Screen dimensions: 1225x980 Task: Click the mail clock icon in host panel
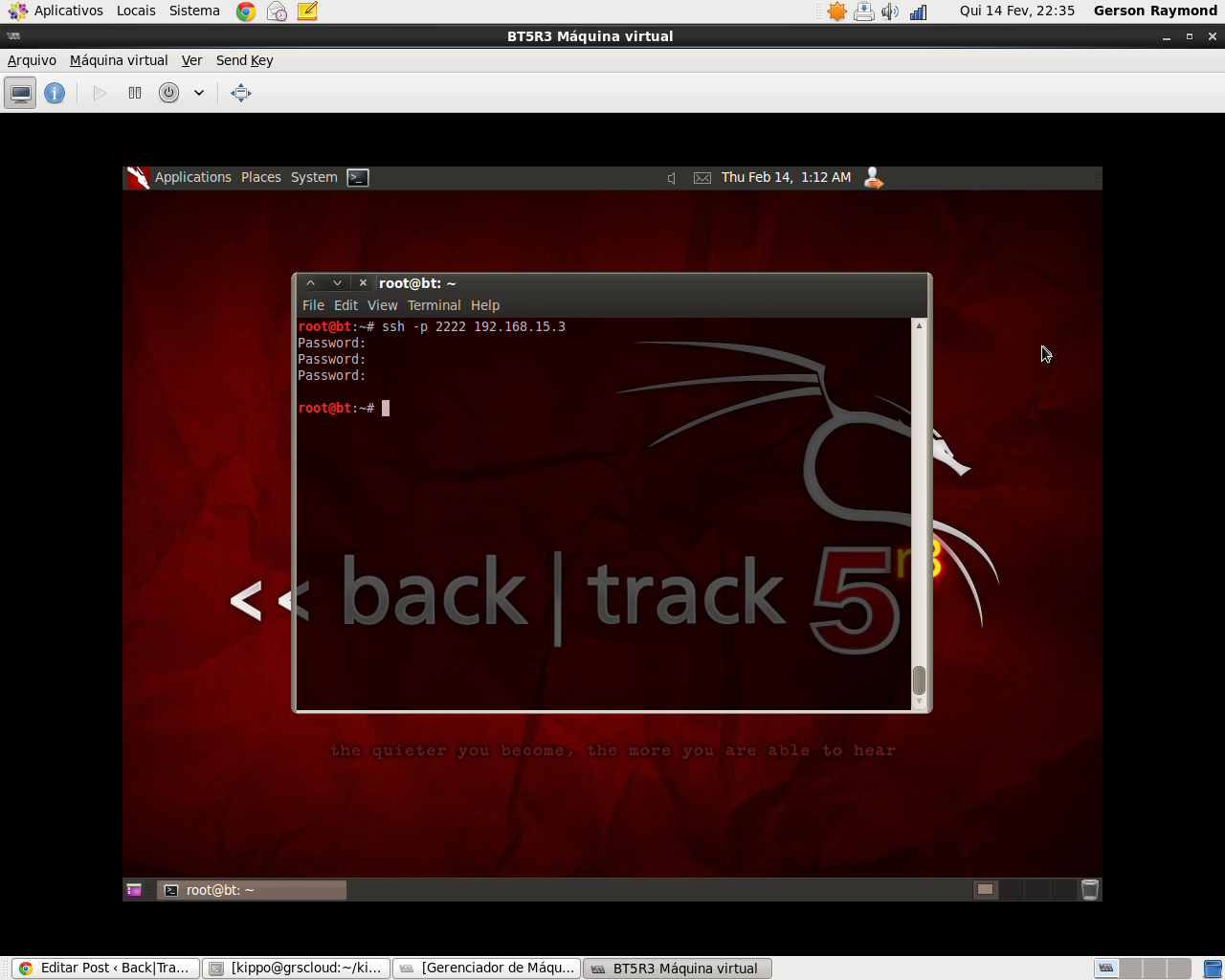[277, 11]
